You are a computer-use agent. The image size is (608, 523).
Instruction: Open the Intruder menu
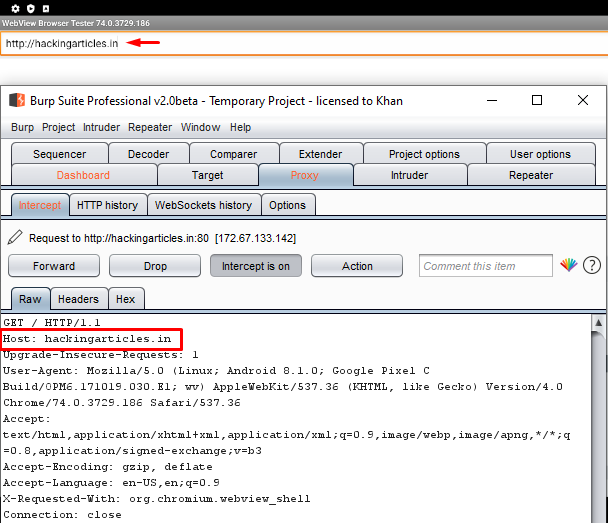click(x=101, y=127)
